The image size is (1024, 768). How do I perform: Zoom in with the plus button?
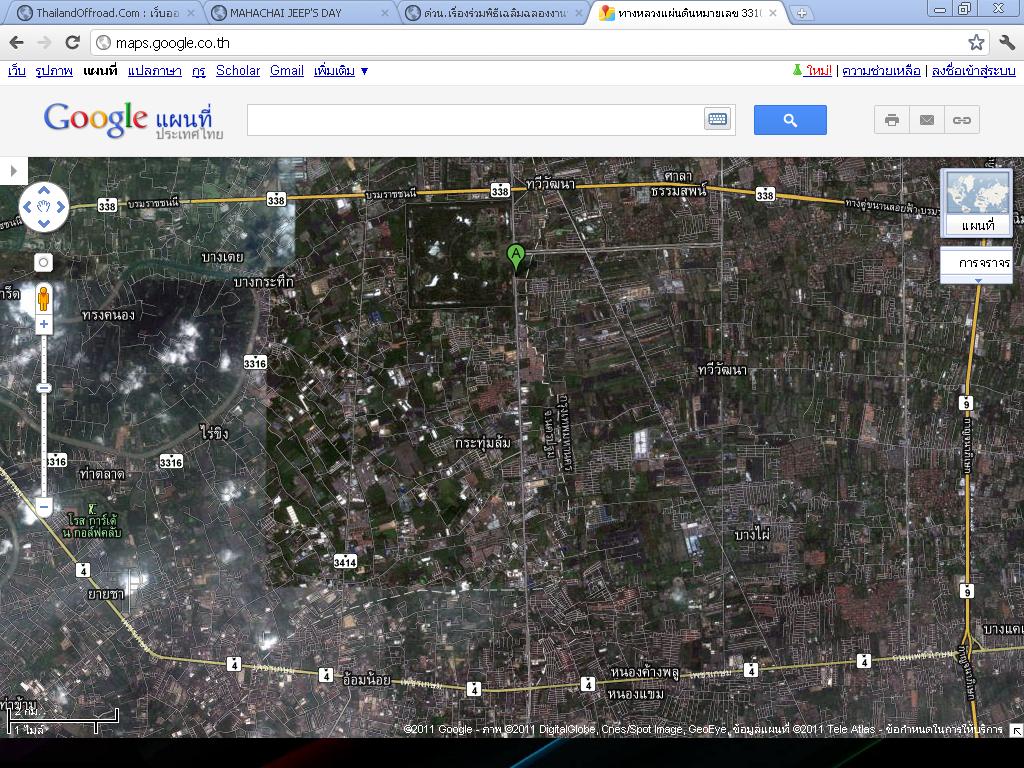(x=44, y=325)
